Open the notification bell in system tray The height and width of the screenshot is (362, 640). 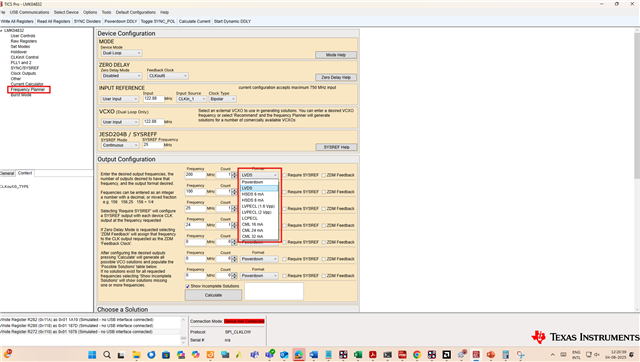631,355
